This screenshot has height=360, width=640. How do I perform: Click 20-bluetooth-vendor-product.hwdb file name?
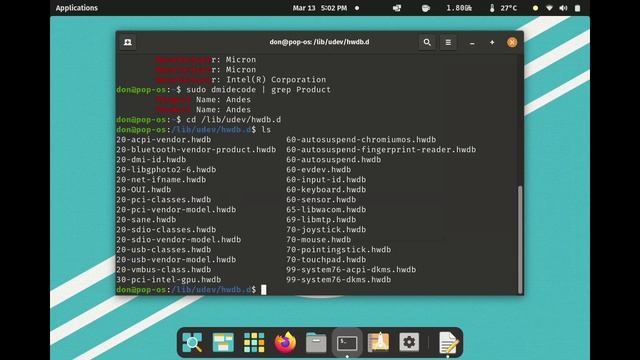tap(196, 149)
